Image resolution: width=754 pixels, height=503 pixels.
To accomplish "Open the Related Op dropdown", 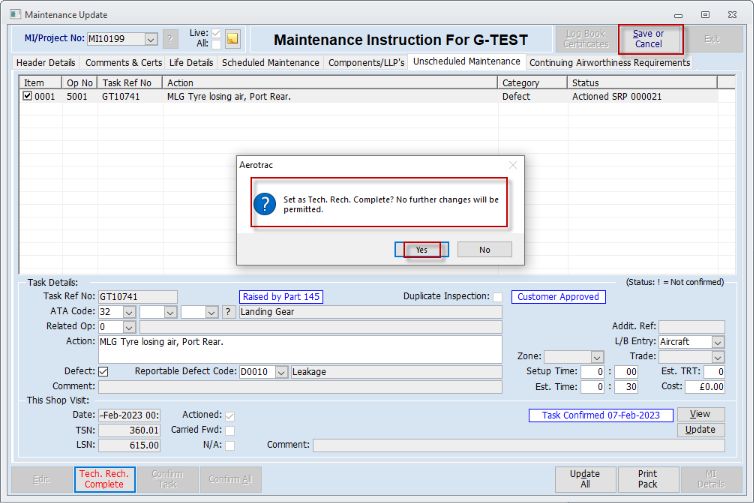I will 129,327.
